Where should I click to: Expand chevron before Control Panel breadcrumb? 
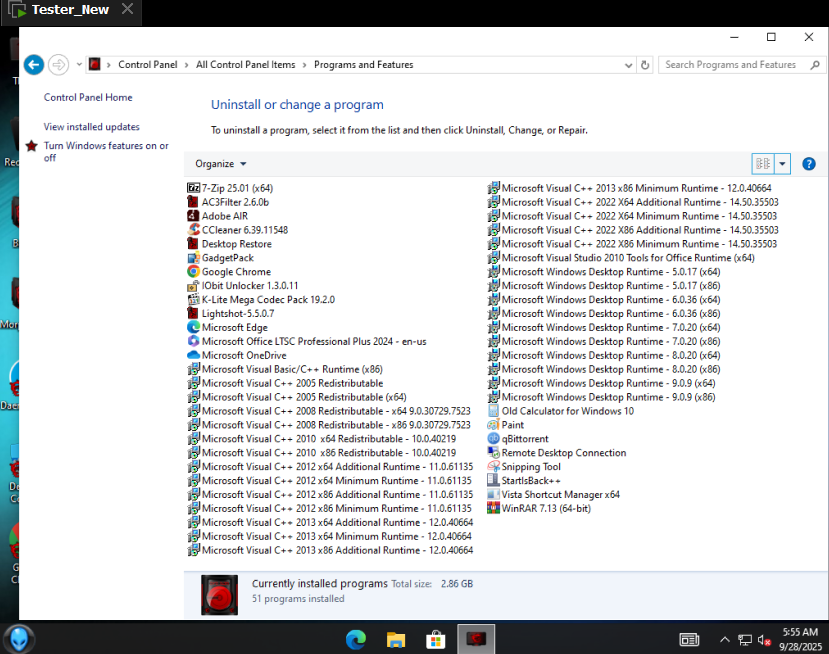click(x=109, y=65)
